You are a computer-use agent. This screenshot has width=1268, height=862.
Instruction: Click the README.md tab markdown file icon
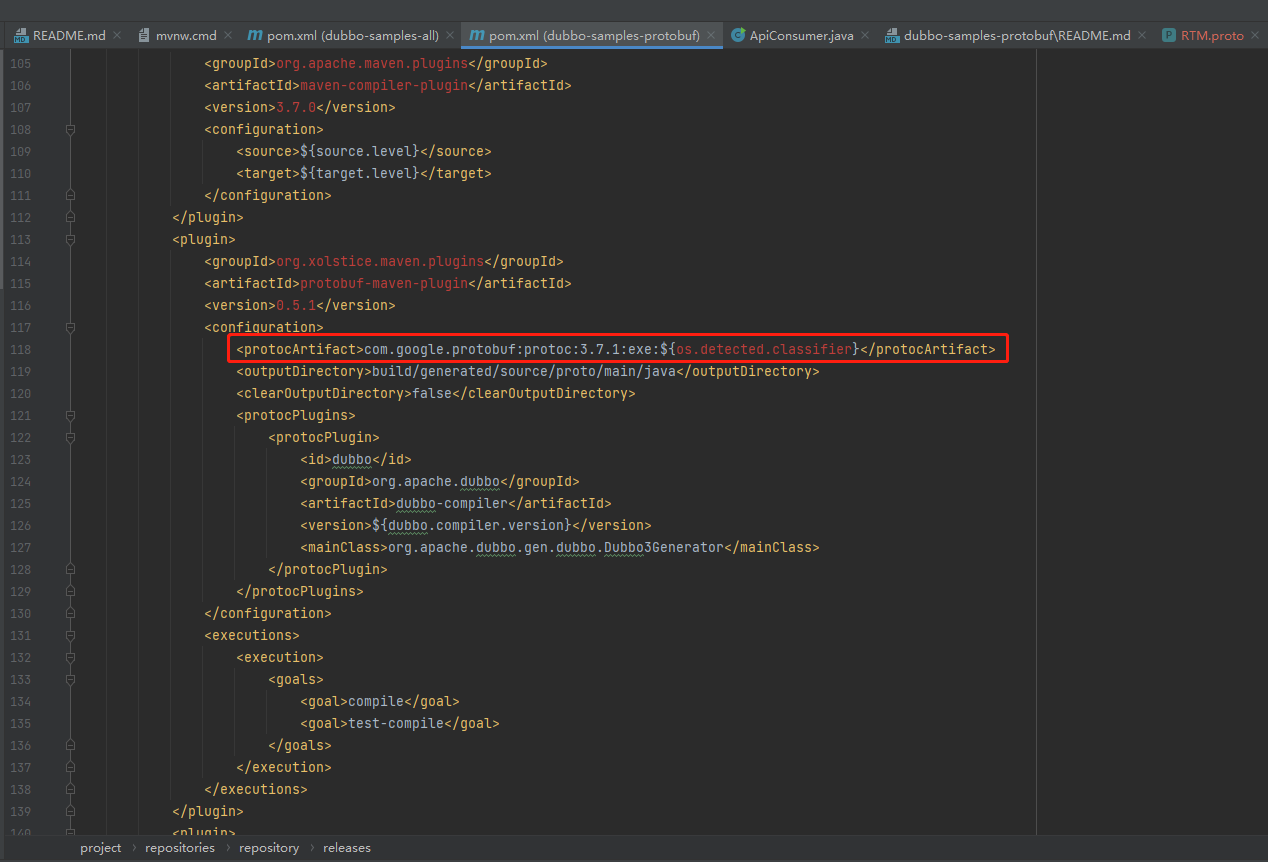[x=21, y=35]
